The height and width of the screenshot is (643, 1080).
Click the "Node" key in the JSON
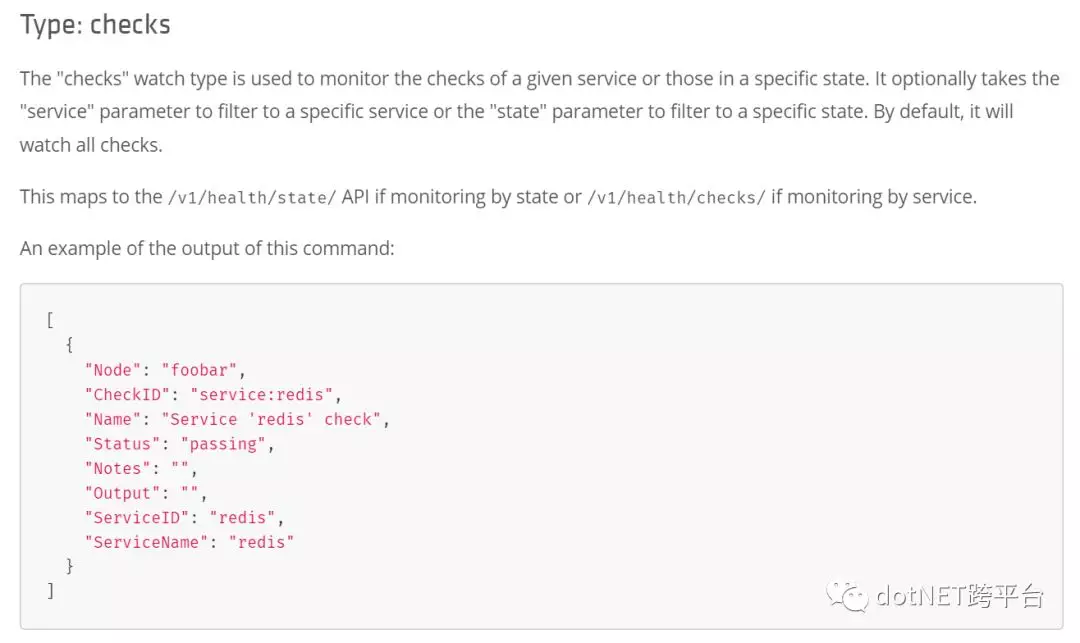[113, 370]
